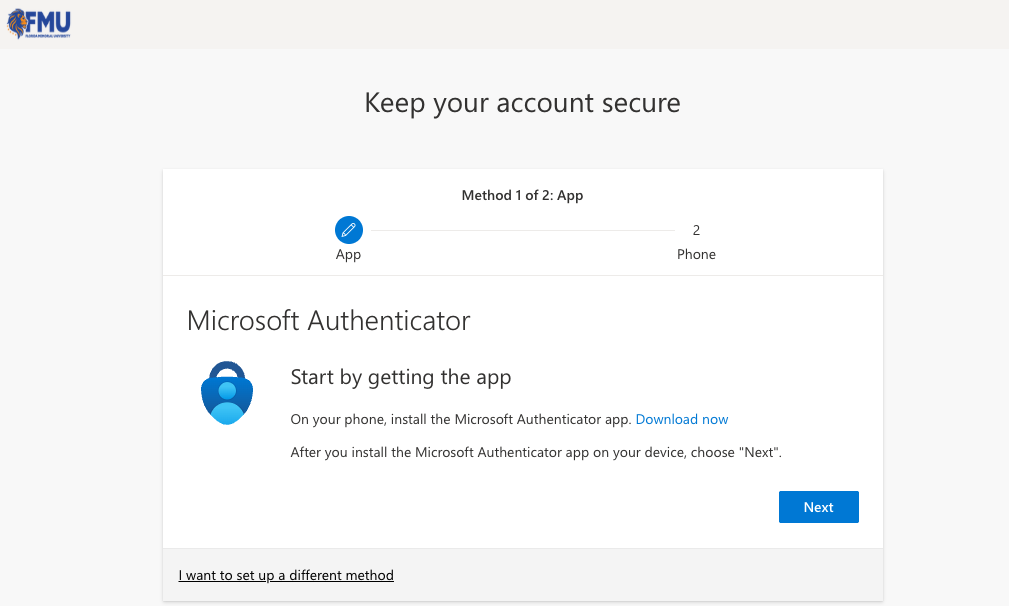The image size is (1009, 606).
Task: Click the Microsoft Authenticator title
Action: point(328,320)
